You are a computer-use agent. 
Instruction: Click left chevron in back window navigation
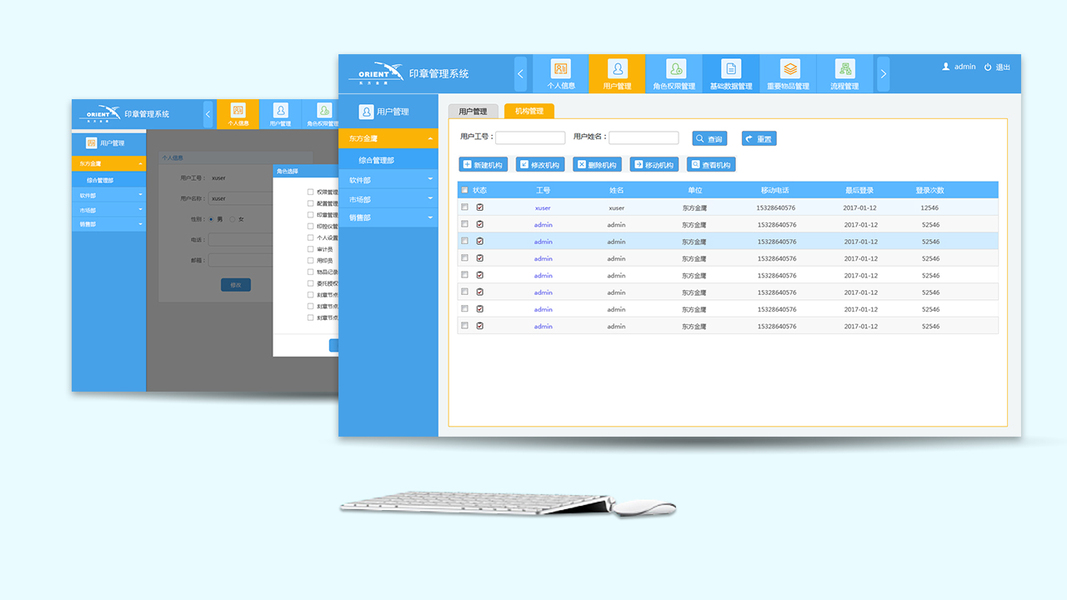208,114
